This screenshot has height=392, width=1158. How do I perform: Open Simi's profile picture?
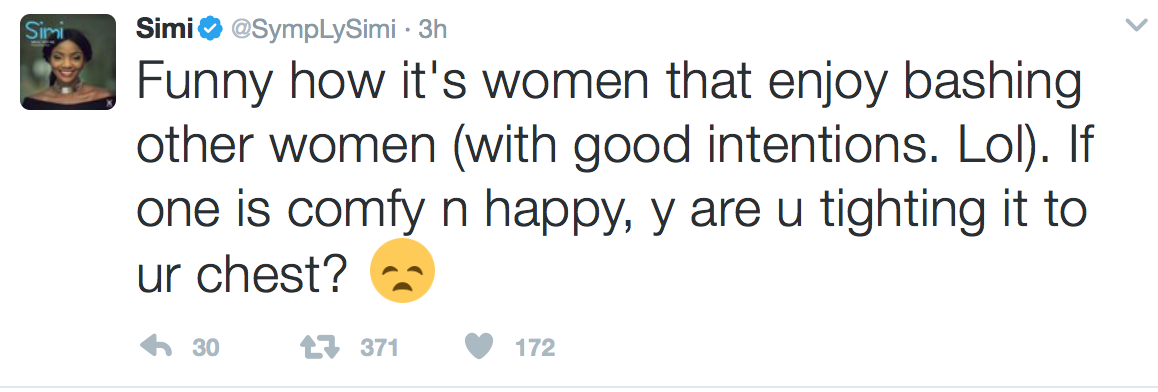tap(68, 62)
